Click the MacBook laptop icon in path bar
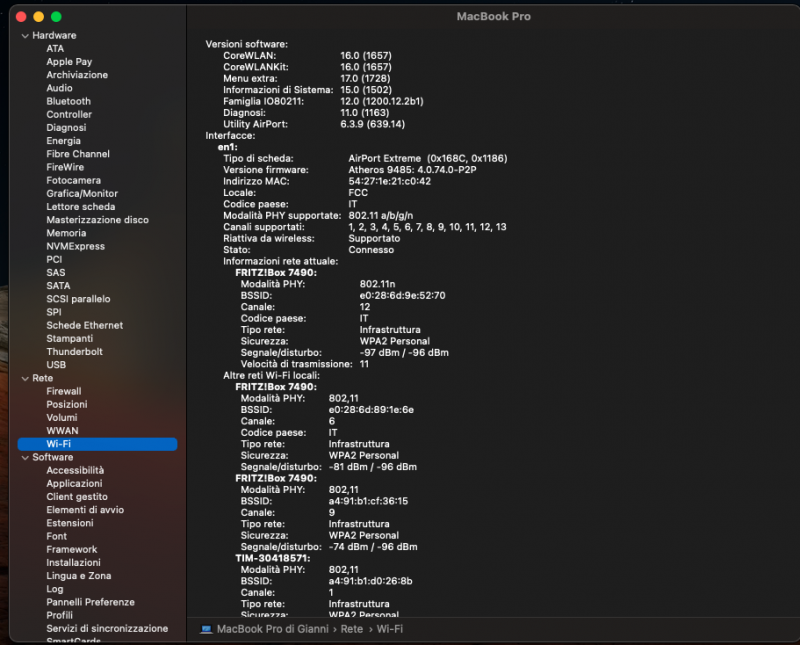 click(x=207, y=629)
